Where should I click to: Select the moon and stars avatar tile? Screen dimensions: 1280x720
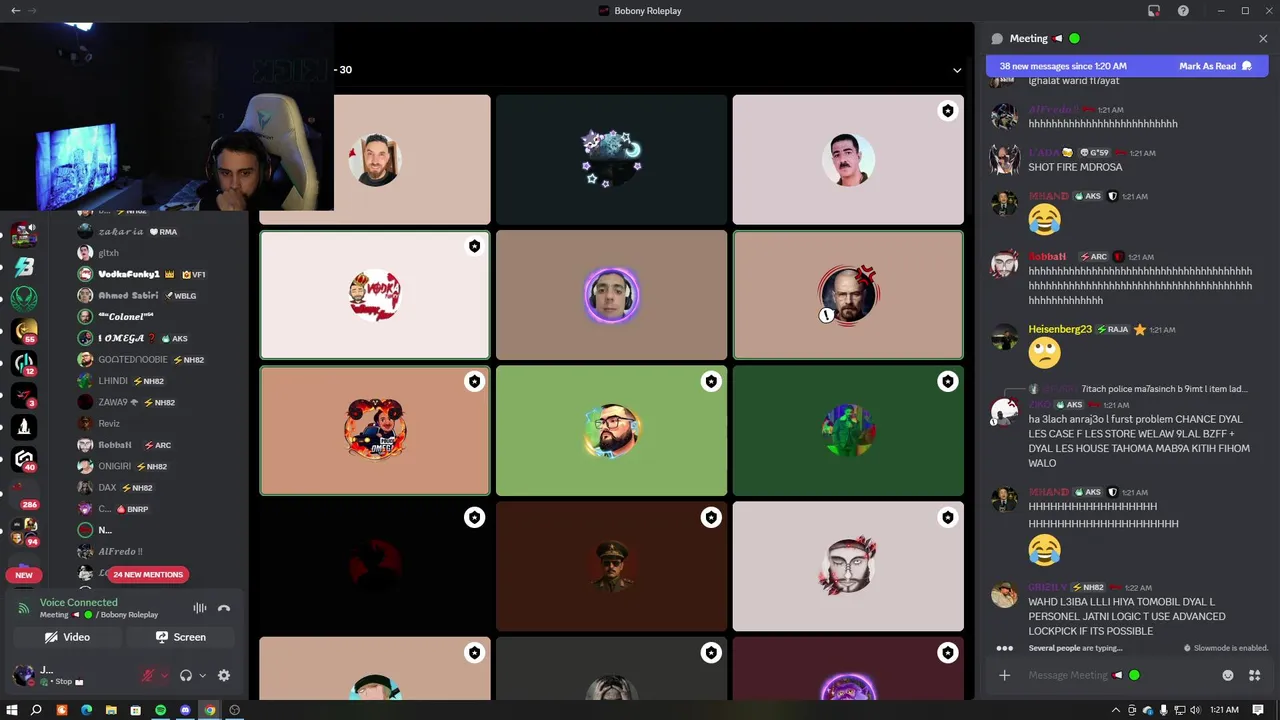coord(611,160)
